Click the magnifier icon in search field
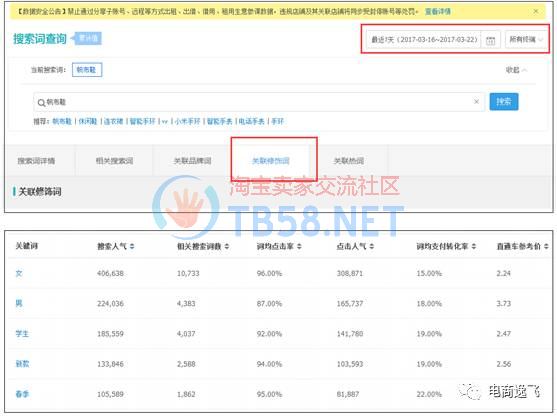557x416 pixels. click(41, 103)
